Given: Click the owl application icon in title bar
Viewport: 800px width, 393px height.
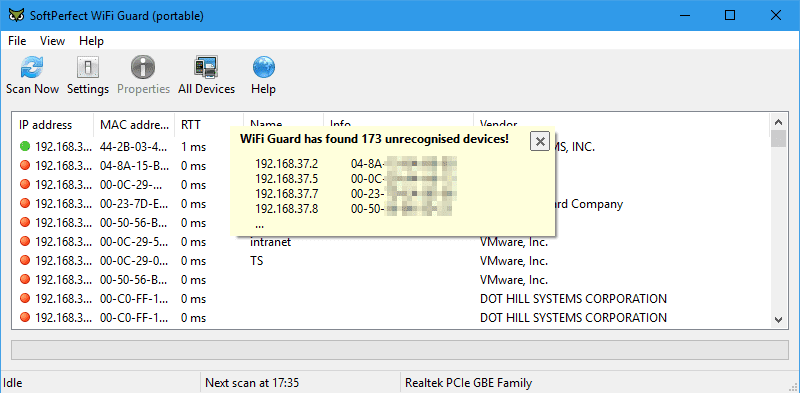Looking at the screenshot, I should click(16, 15).
